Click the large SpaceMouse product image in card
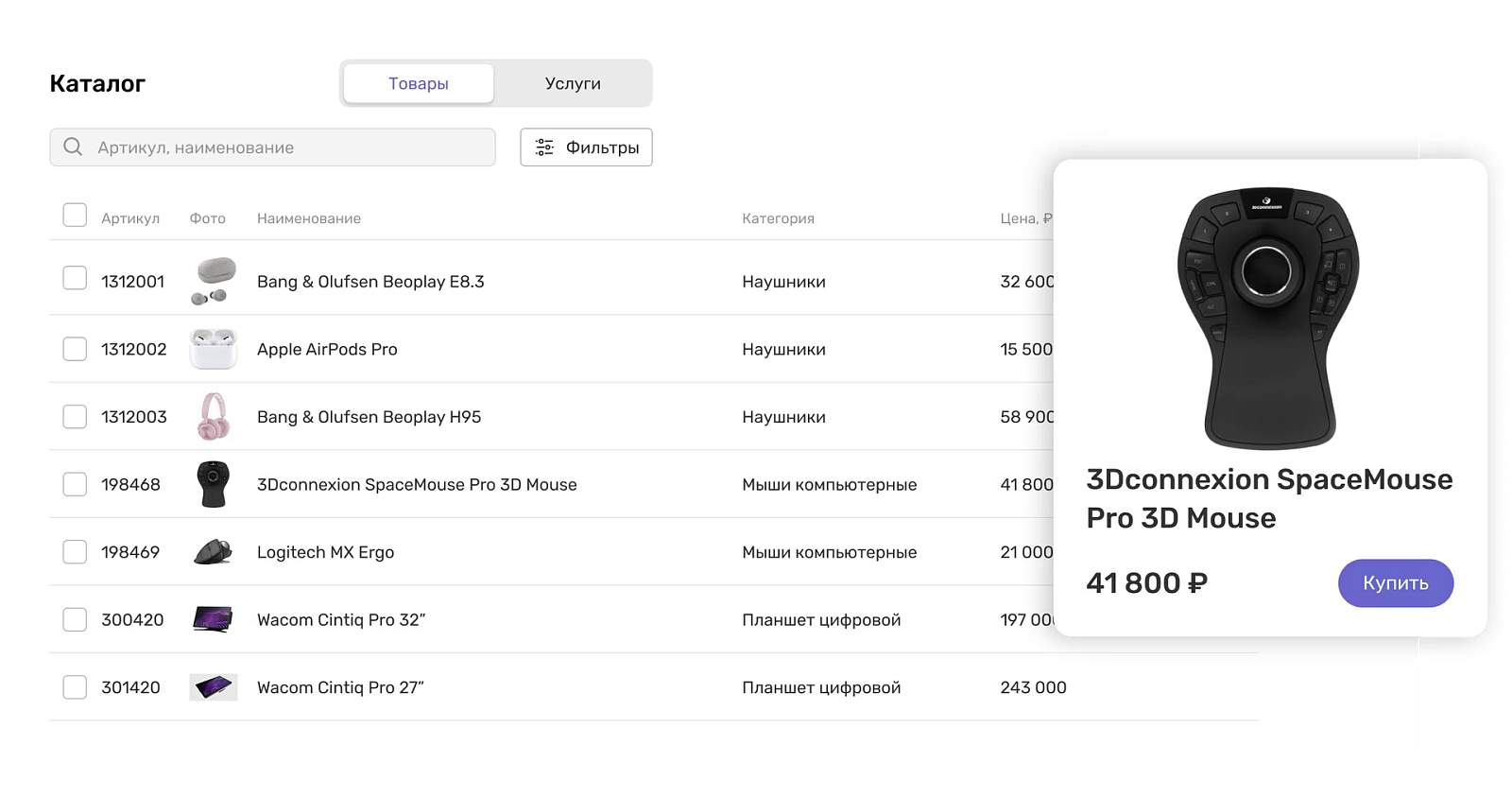Viewport: 1512px width, 797px height. point(1268,318)
